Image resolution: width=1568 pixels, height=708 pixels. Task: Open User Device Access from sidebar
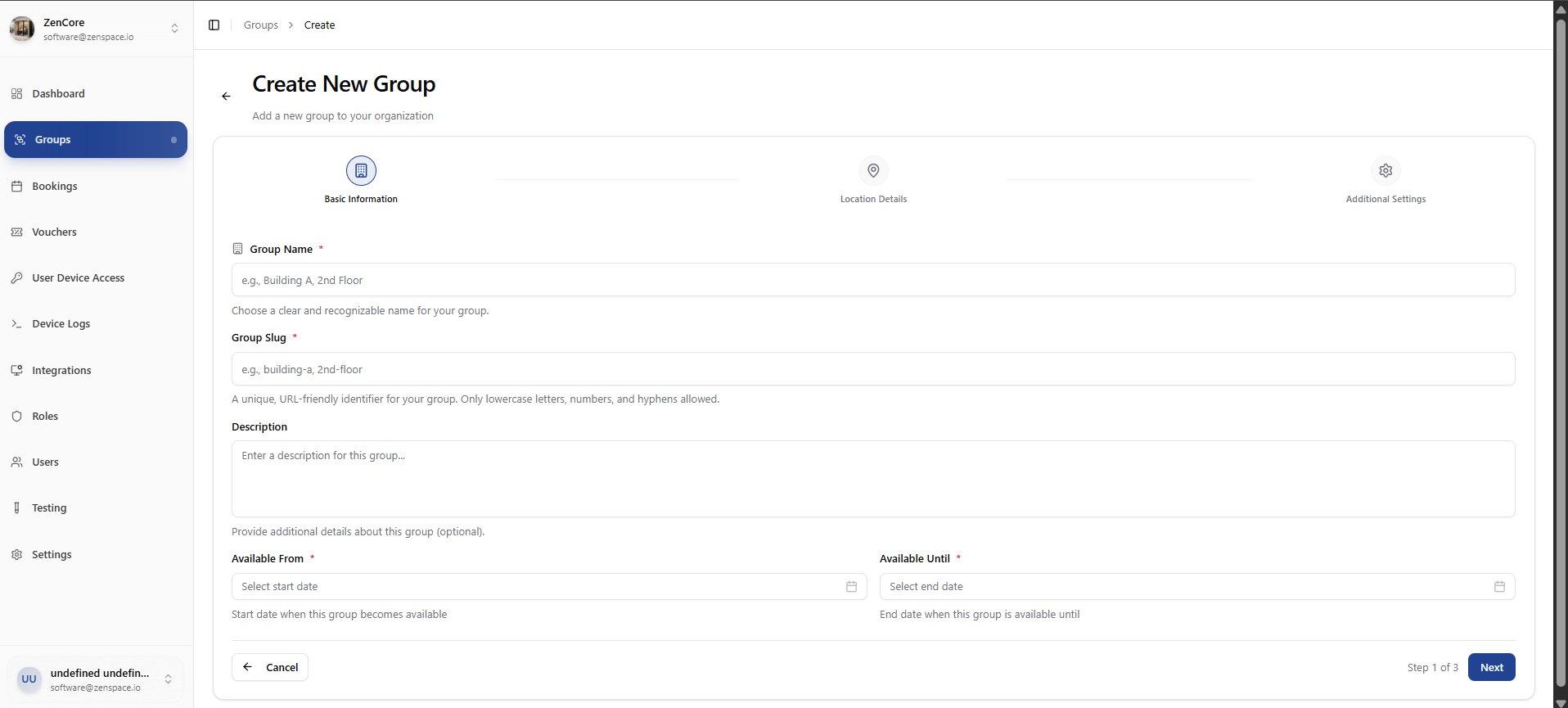96,278
